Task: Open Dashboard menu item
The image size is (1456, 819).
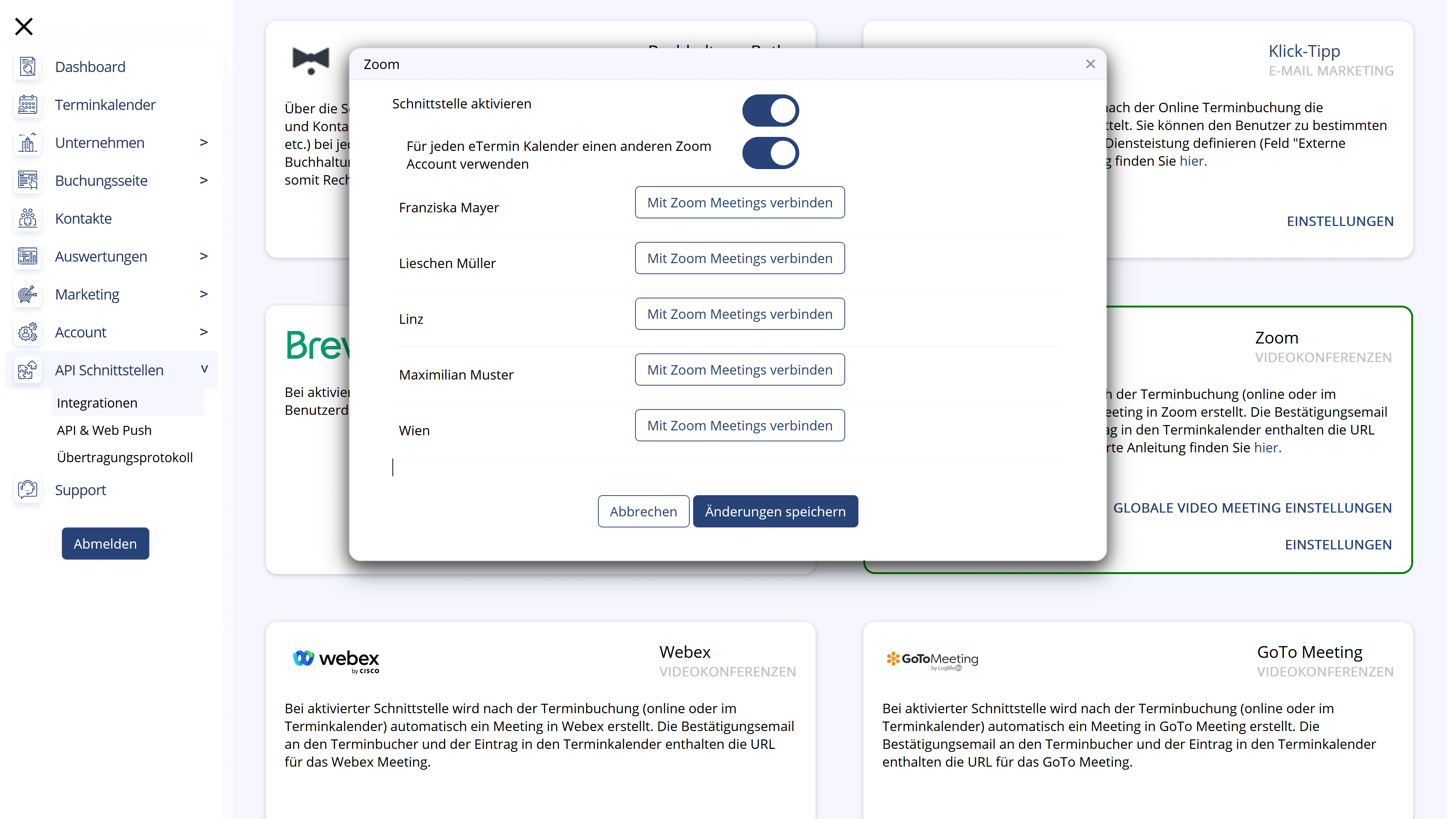Action: [91, 67]
